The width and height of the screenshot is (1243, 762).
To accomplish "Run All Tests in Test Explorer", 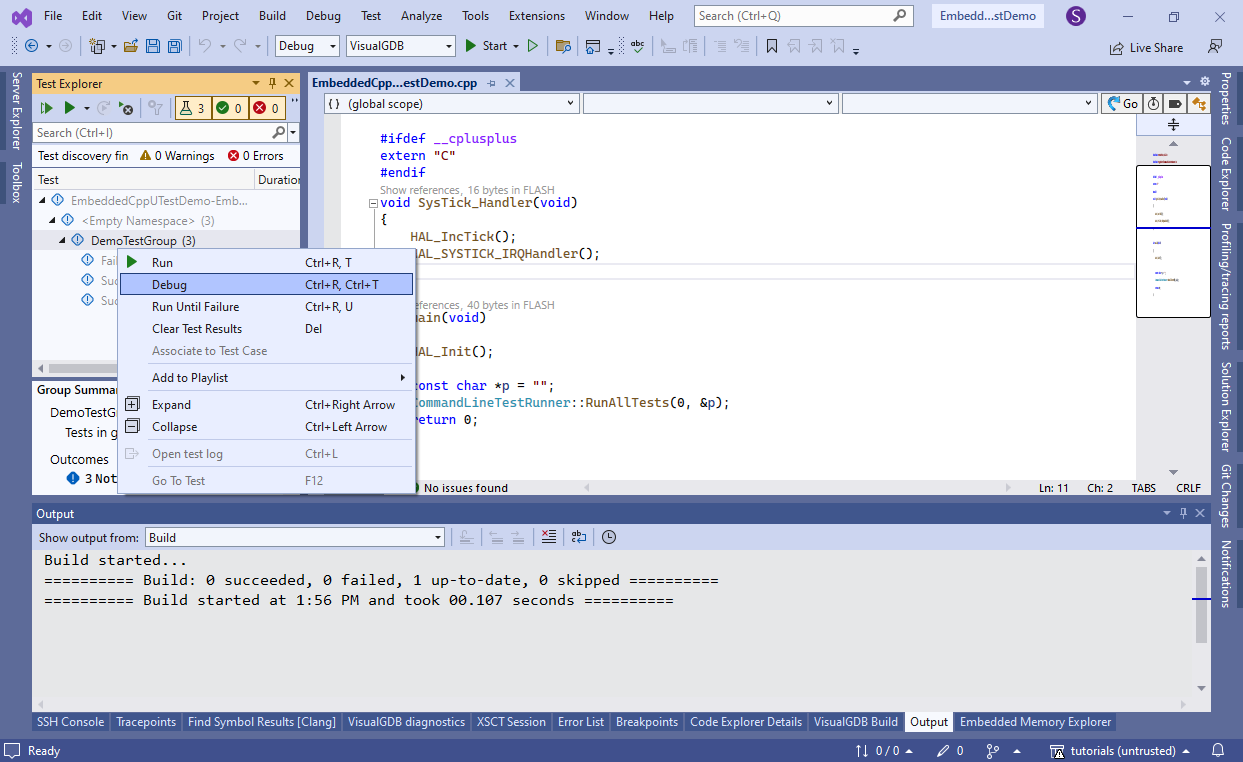I will 46,108.
